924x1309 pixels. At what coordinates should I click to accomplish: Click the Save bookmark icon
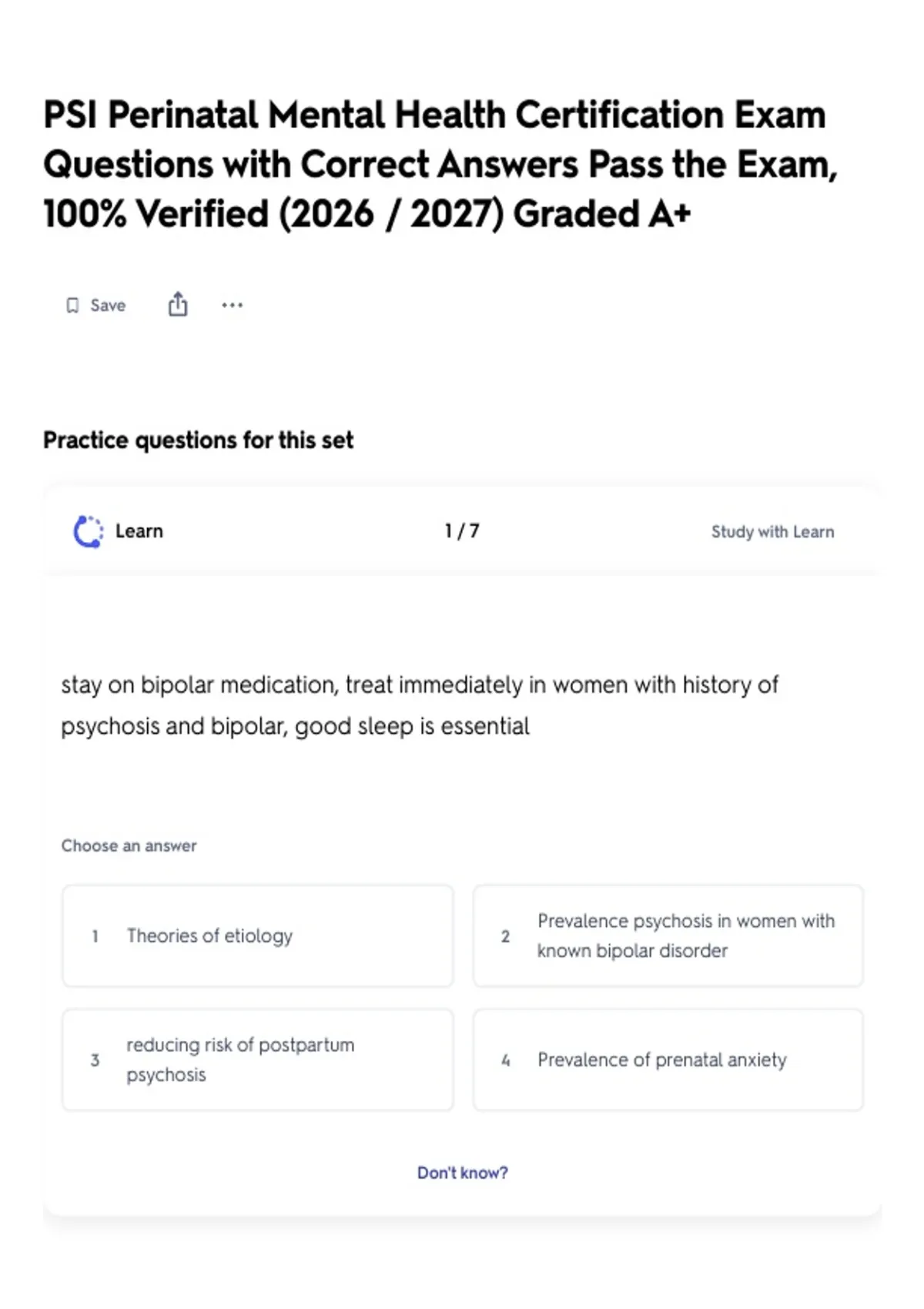tap(72, 306)
